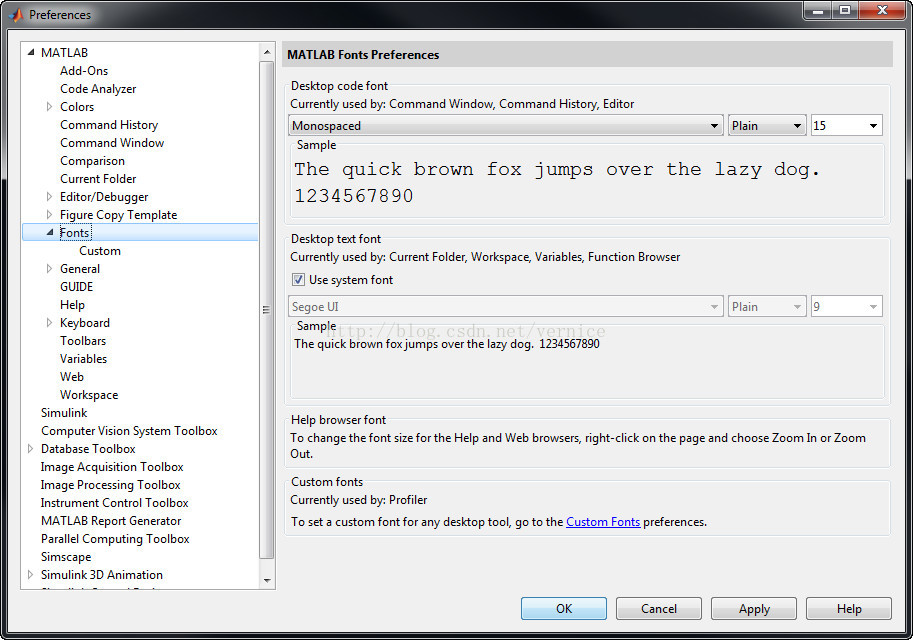Select Code Analyzer preferences
The image size is (913, 640).
tap(98, 89)
